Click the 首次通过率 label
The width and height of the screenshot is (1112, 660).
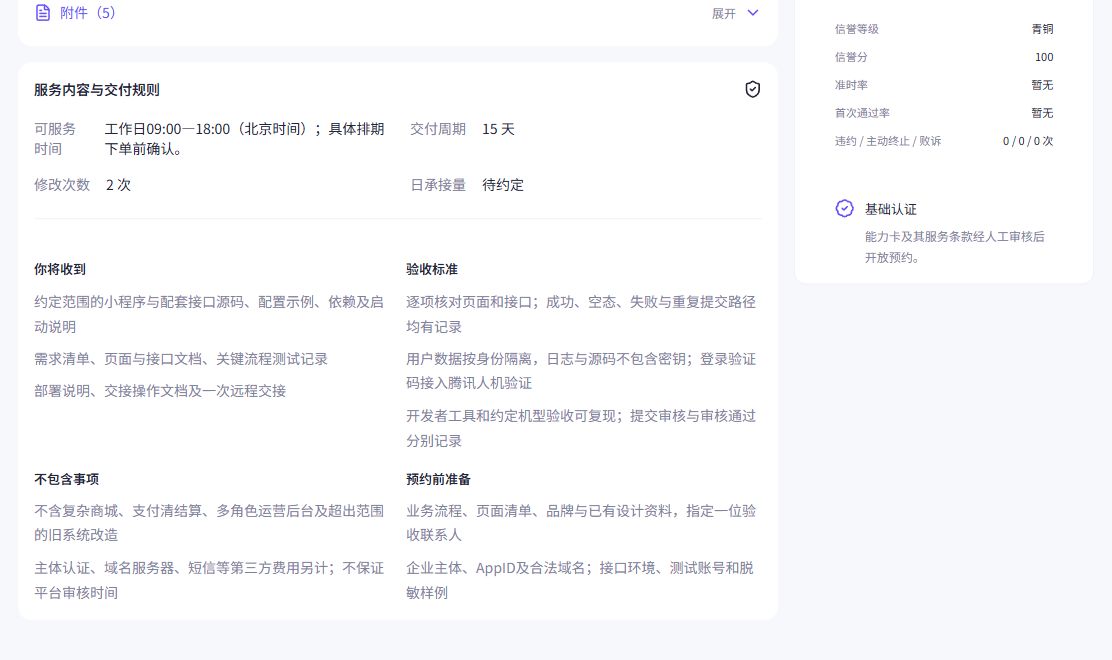[x=862, y=113]
